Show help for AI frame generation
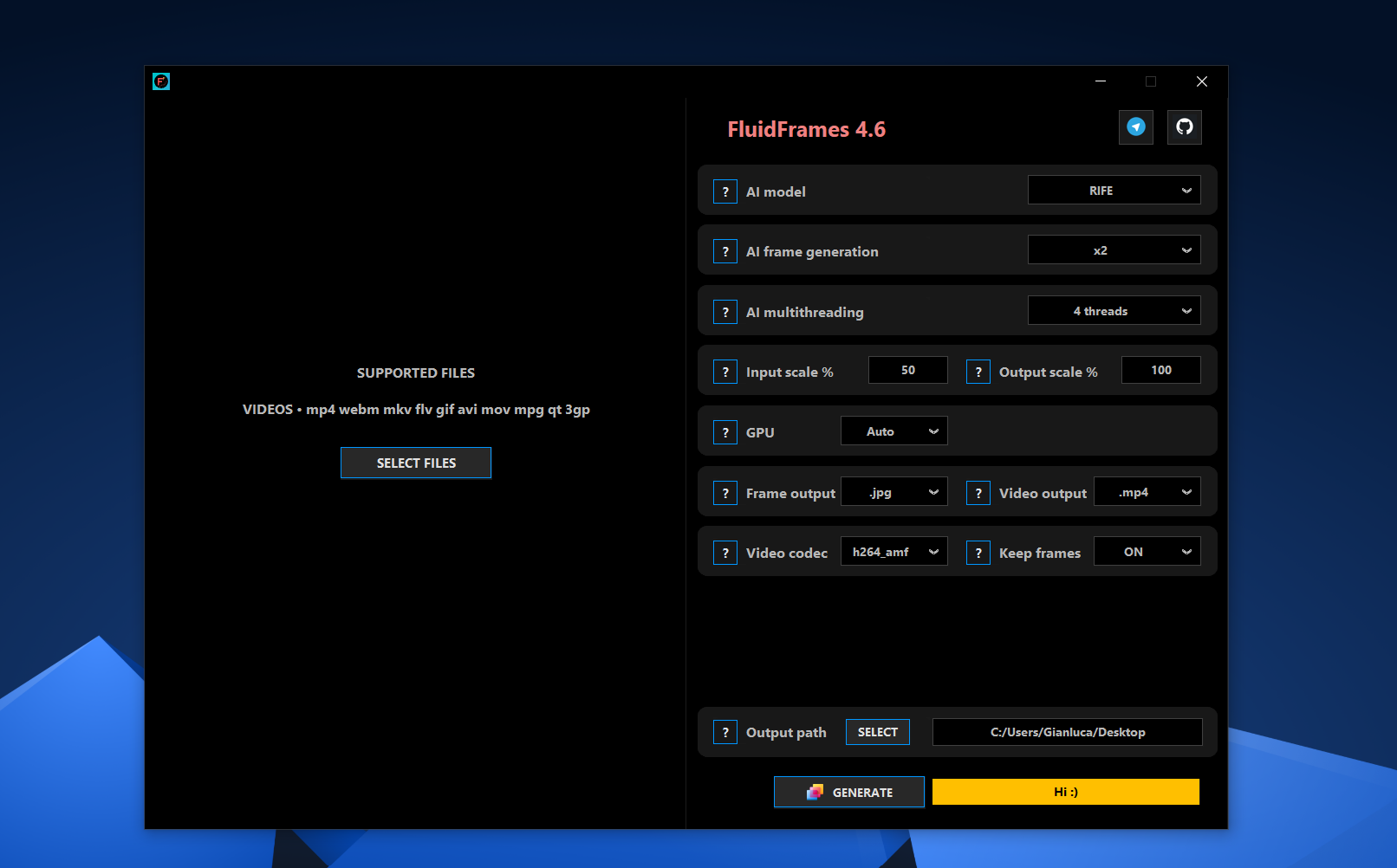 (725, 251)
